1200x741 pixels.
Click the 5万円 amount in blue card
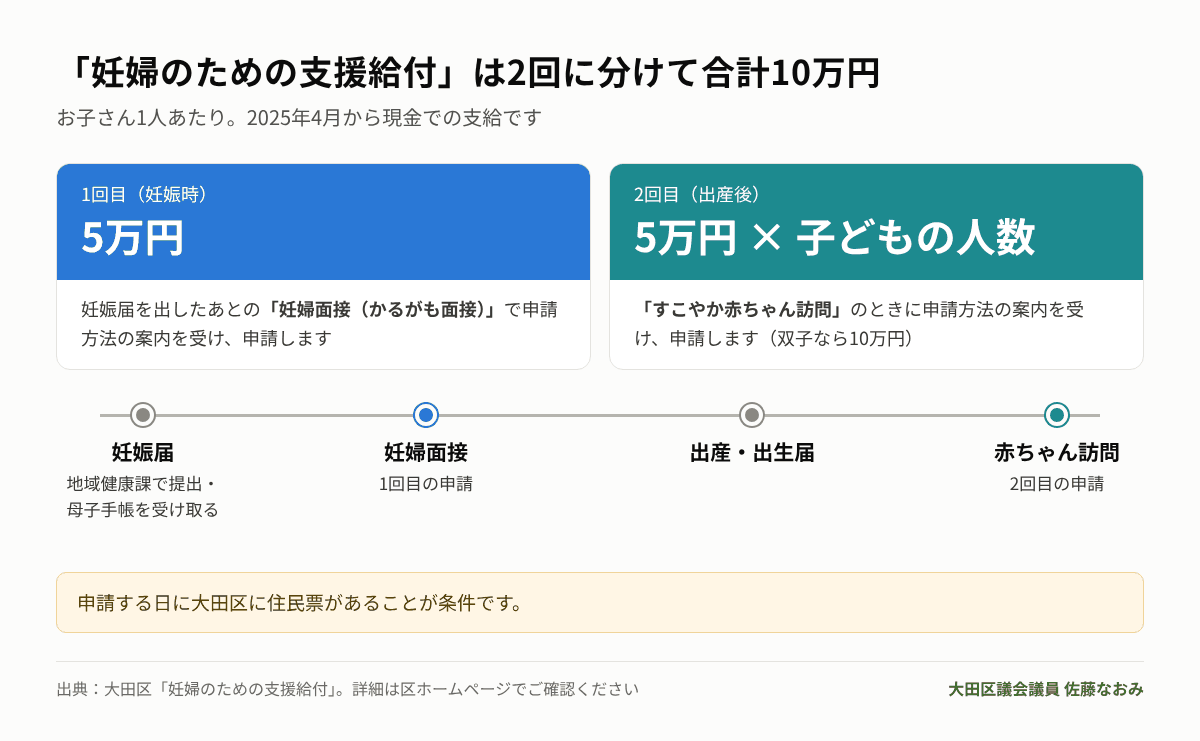coord(133,238)
